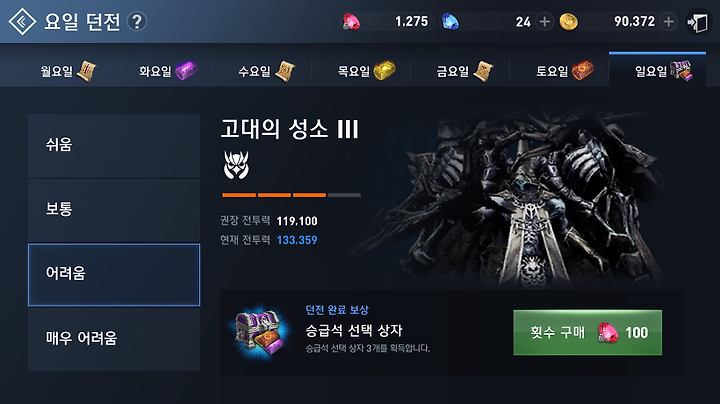
Task: Click the boss monster mask icon
Action: 236,165
